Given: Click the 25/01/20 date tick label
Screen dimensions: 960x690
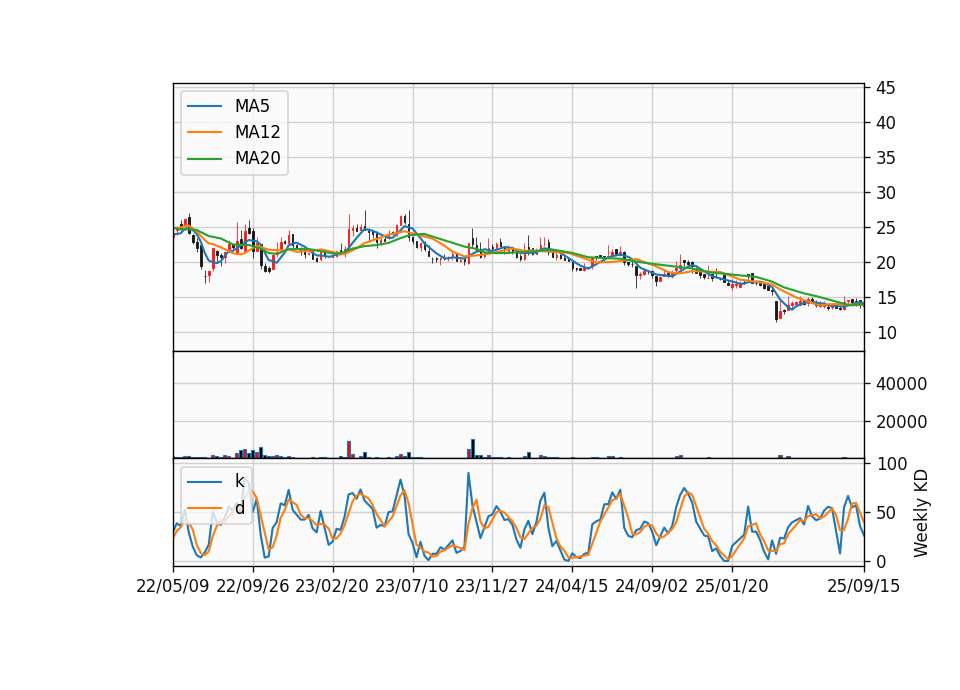Looking at the screenshot, I should 732,586.
